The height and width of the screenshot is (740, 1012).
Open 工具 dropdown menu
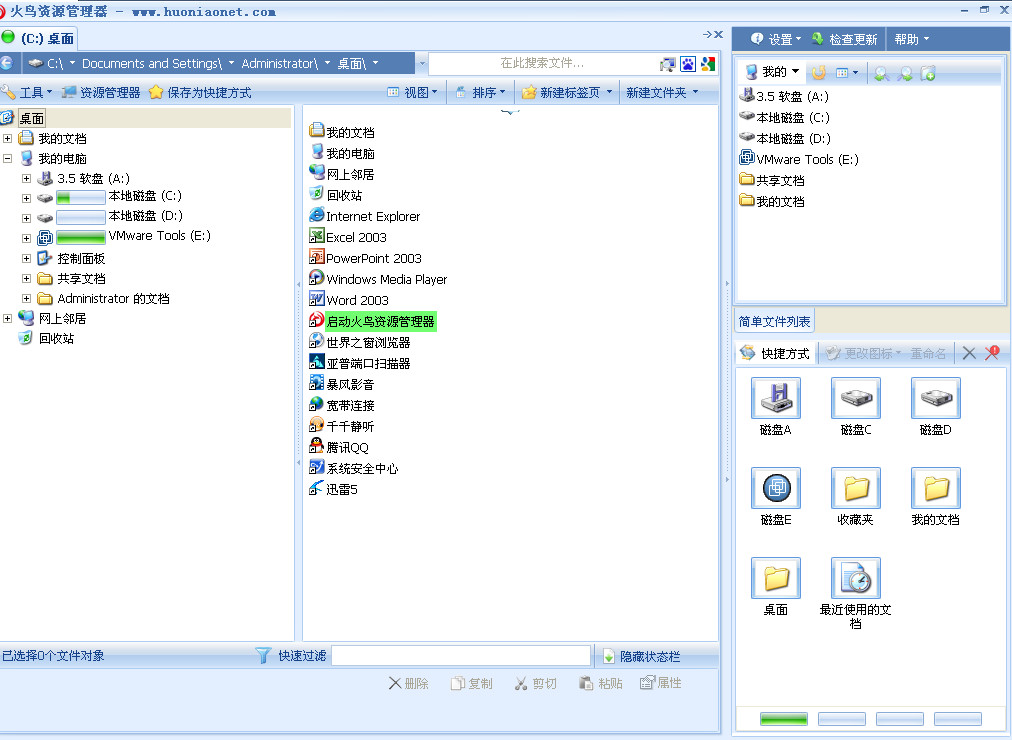click(27, 92)
